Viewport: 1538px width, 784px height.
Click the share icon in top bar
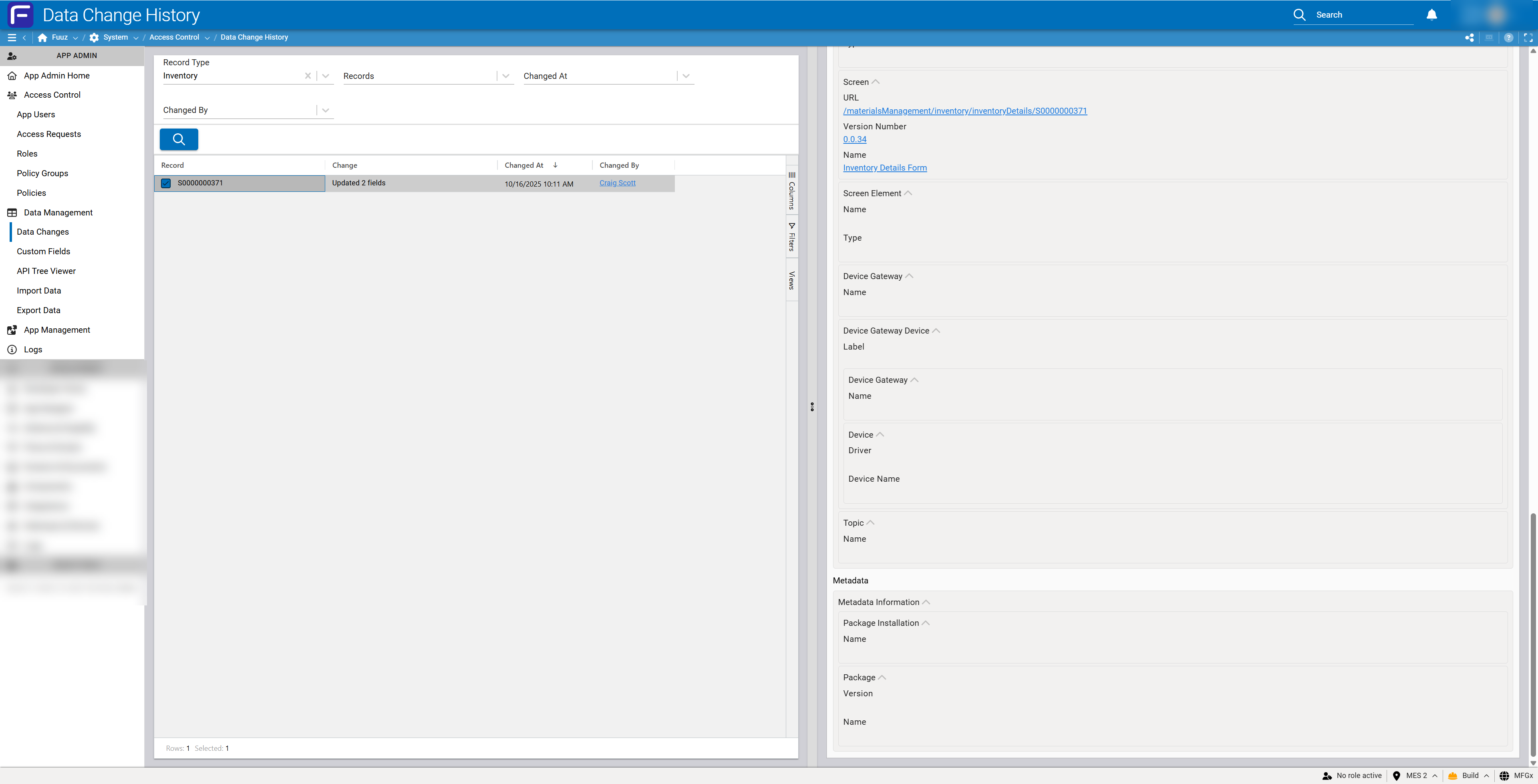[1470, 38]
